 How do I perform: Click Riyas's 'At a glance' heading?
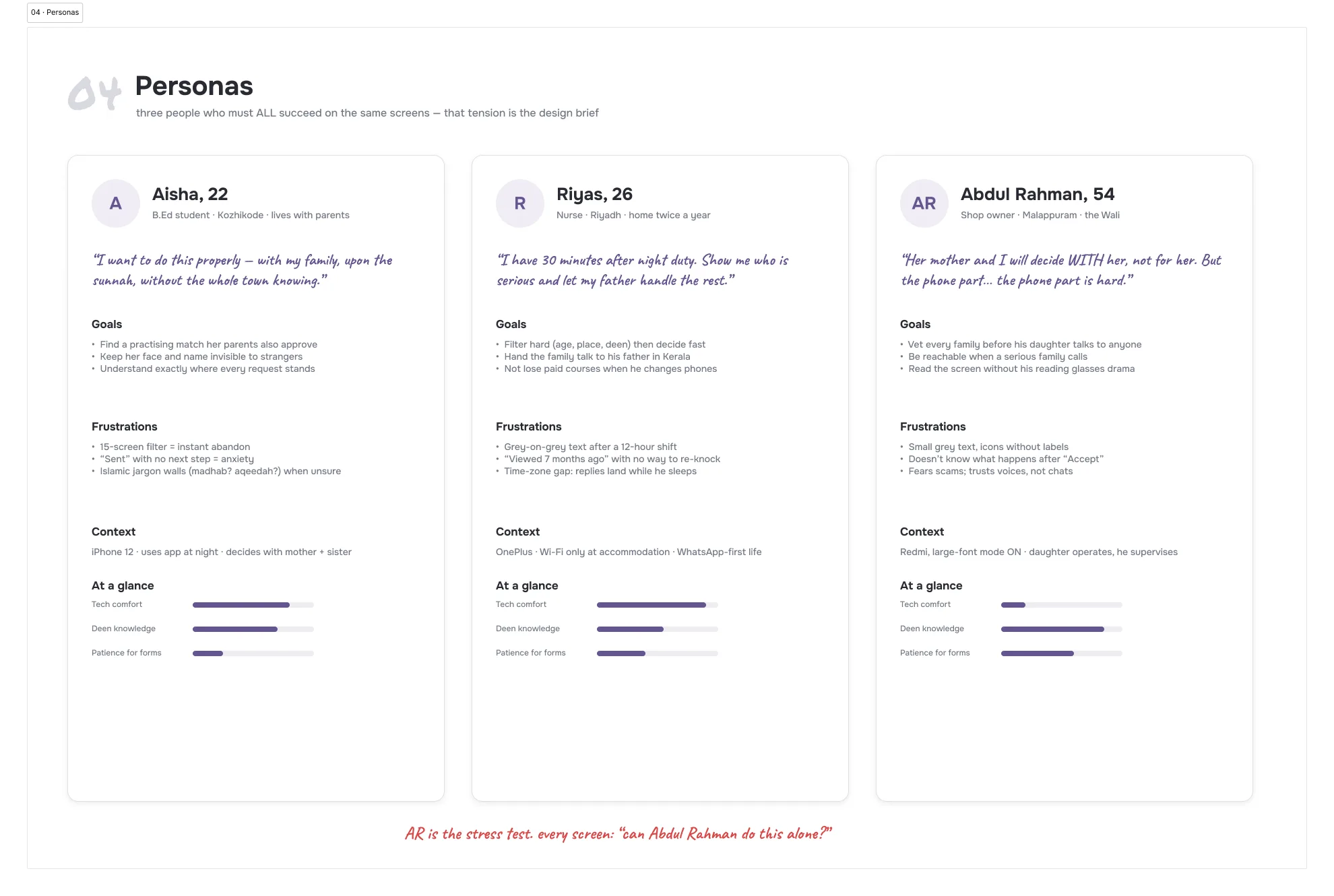click(x=527, y=585)
